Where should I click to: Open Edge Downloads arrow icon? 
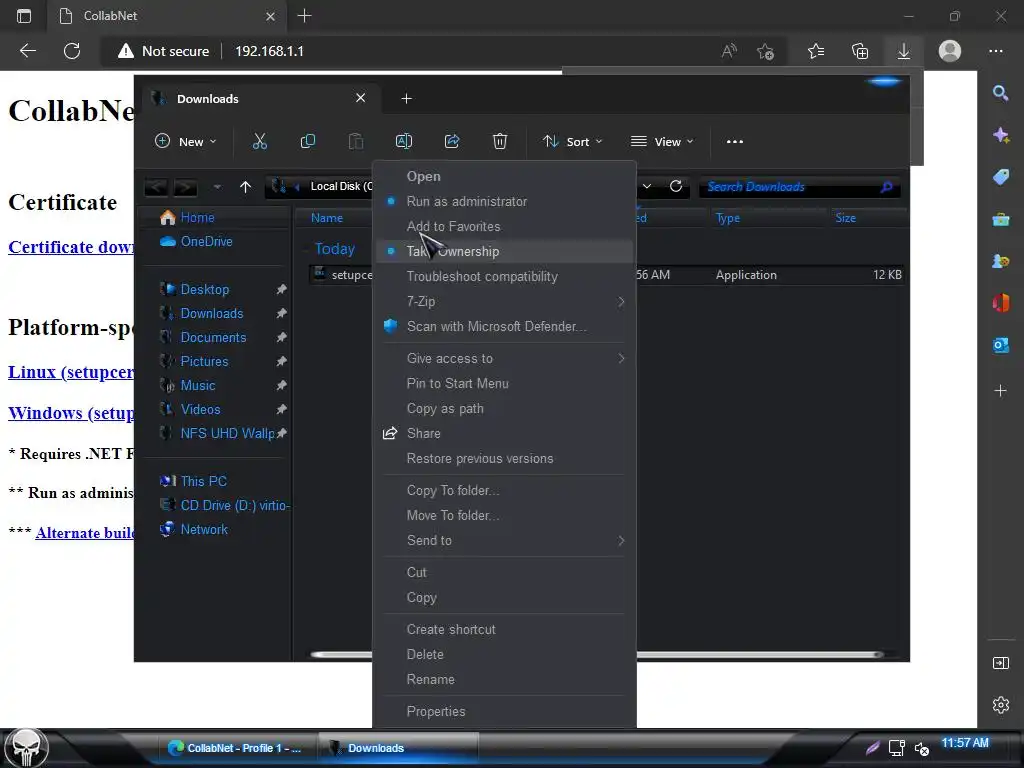tap(904, 51)
